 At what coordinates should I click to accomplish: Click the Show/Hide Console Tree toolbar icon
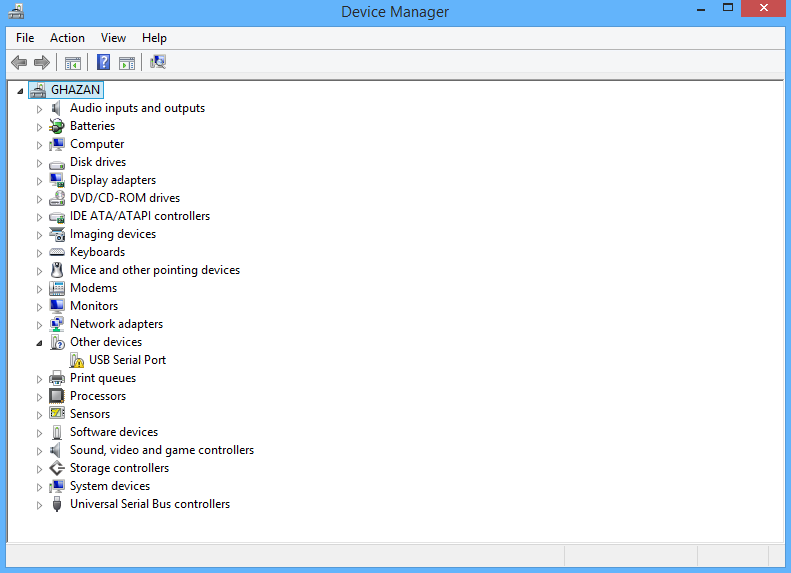[x=73, y=63]
